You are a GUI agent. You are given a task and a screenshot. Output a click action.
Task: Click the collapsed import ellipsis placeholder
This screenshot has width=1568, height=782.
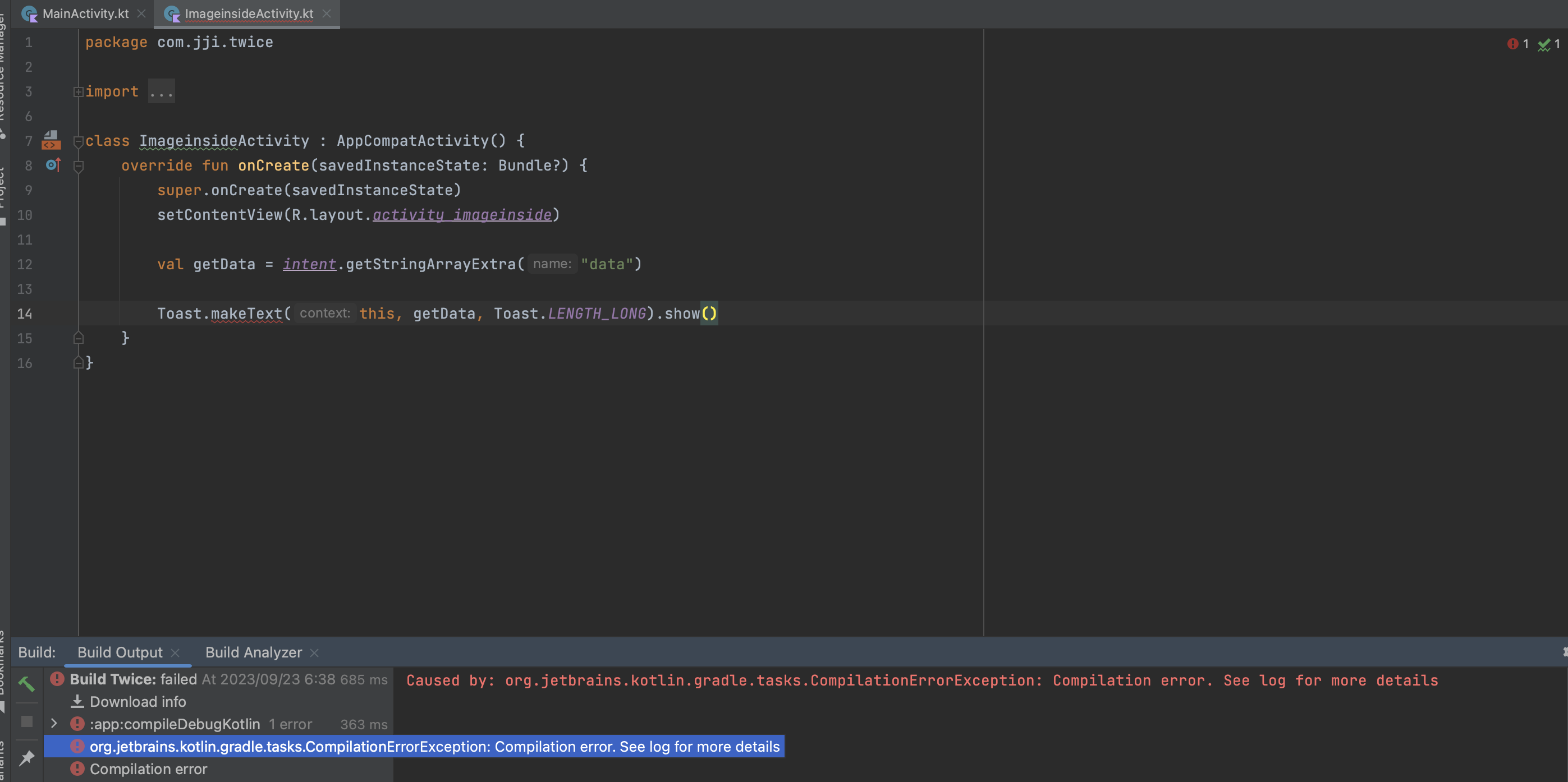click(x=161, y=91)
